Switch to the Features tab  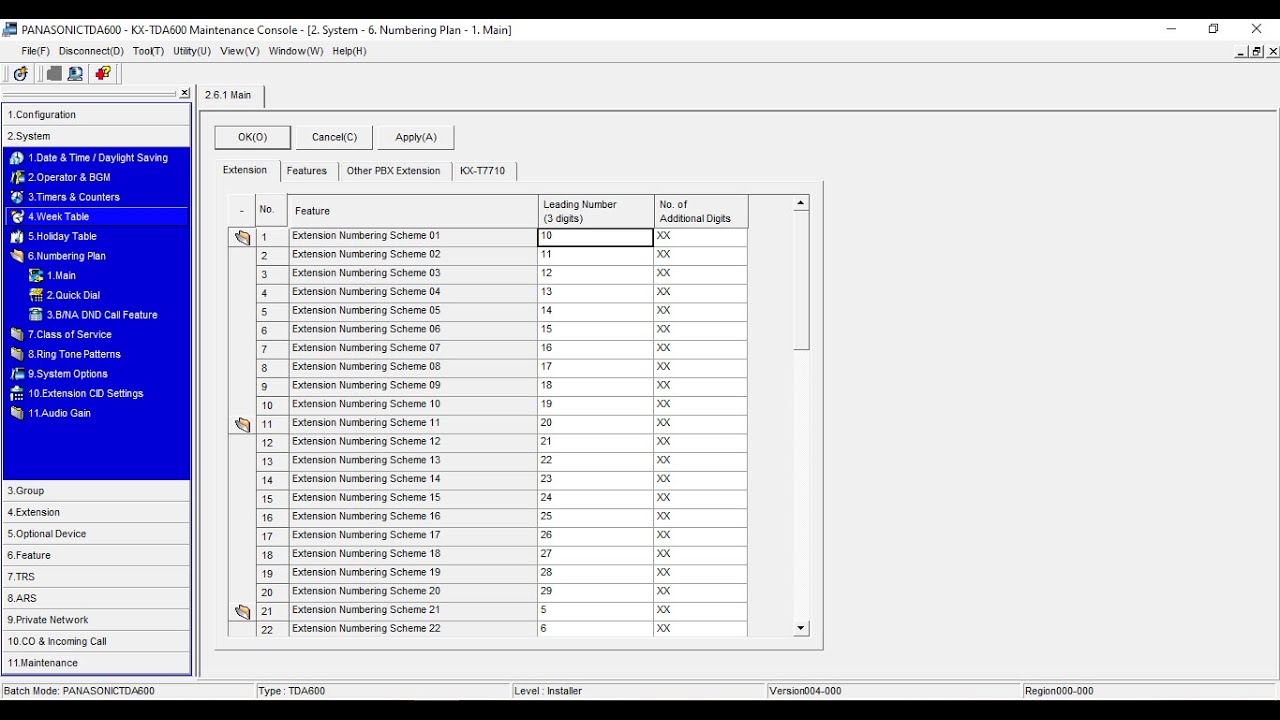pyautogui.click(x=307, y=171)
